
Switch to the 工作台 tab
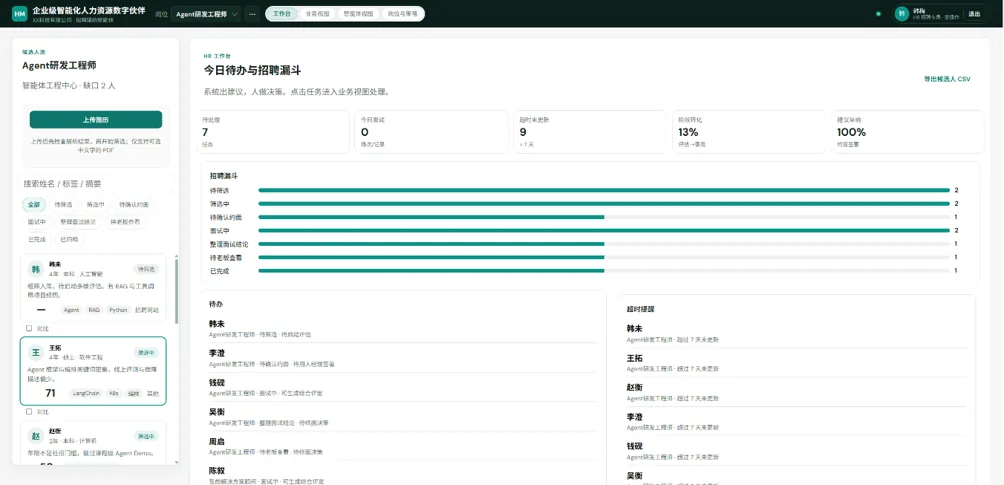click(x=282, y=13)
